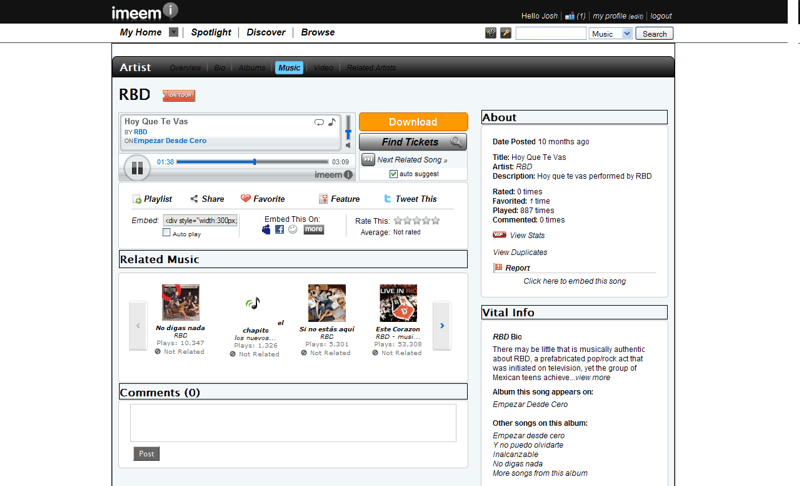Embed on MySpace icon

click(x=266, y=229)
